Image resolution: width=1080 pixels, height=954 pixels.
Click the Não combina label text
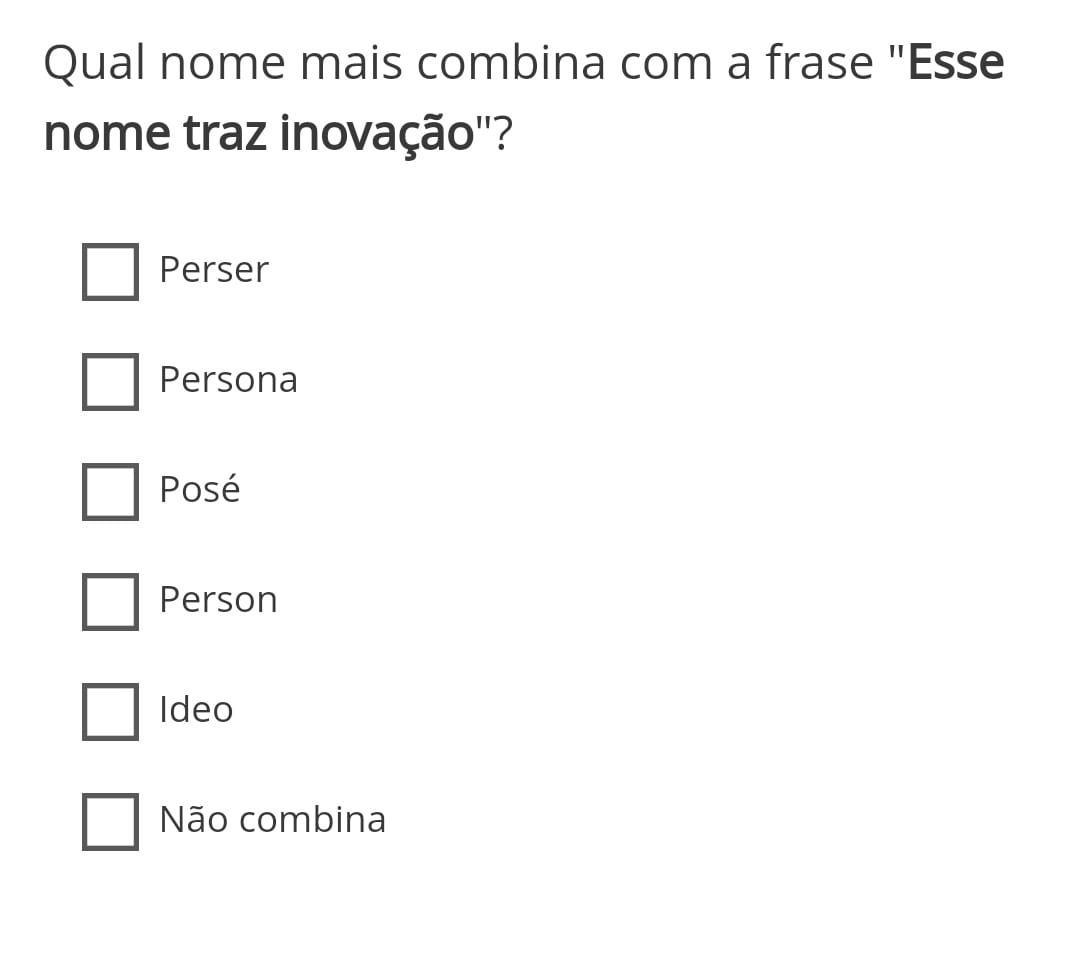tap(273, 820)
